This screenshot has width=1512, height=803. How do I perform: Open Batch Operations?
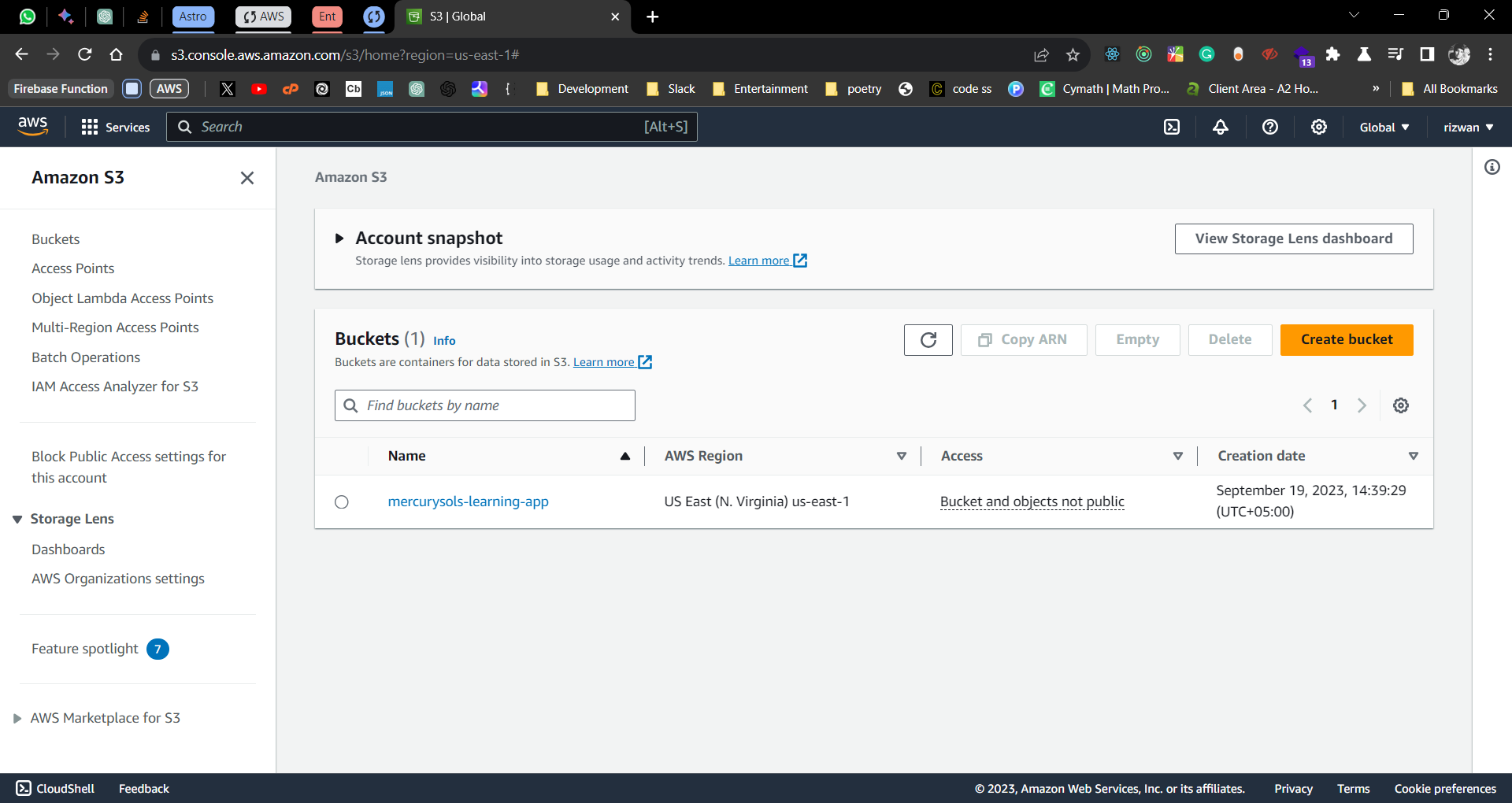86,357
